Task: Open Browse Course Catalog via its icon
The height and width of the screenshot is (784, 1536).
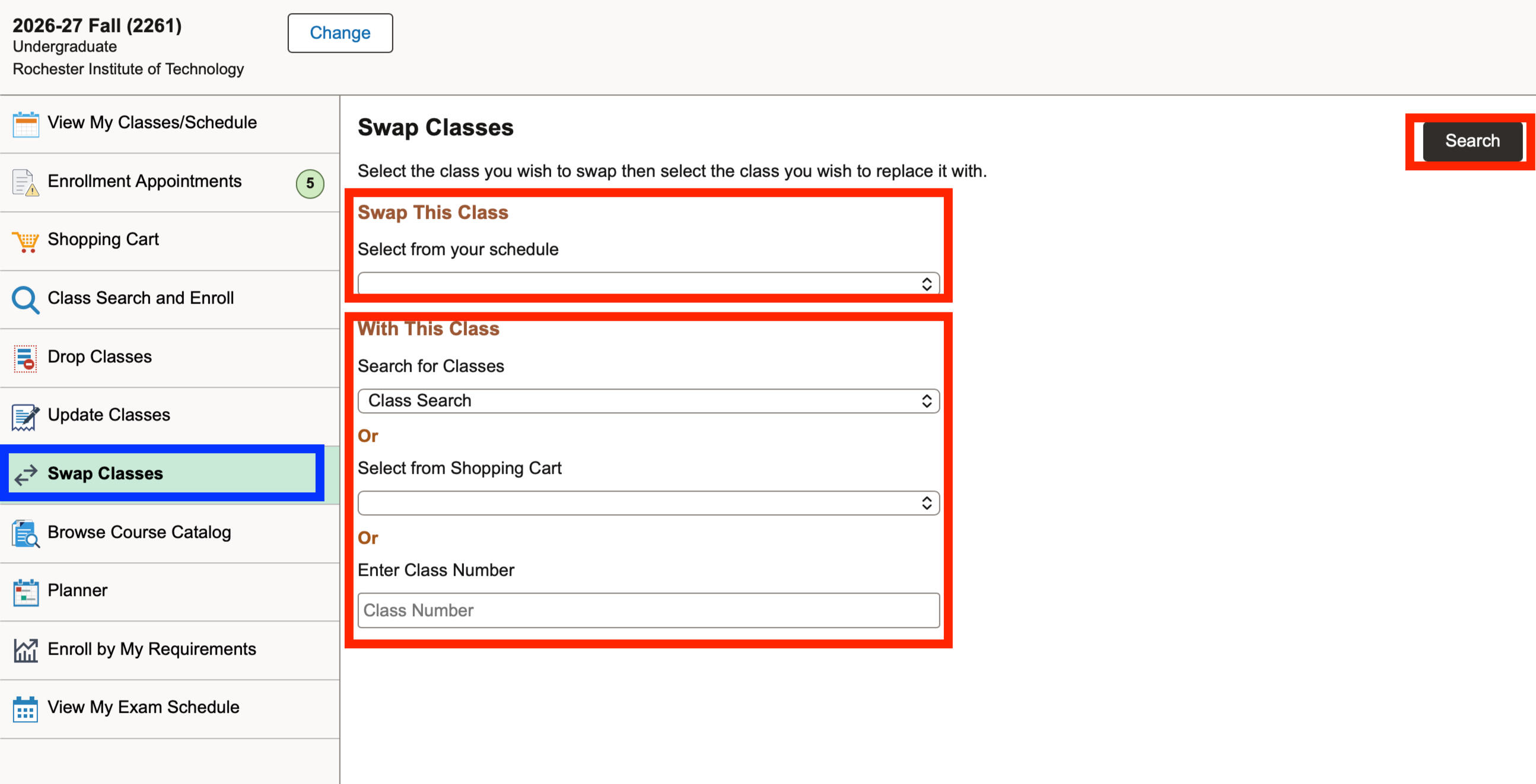Action: (24, 533)
